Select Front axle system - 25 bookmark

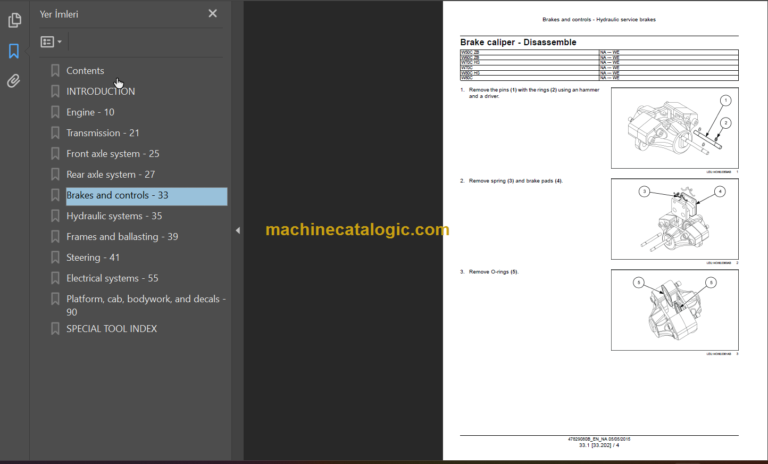click(x=113, y=153)
